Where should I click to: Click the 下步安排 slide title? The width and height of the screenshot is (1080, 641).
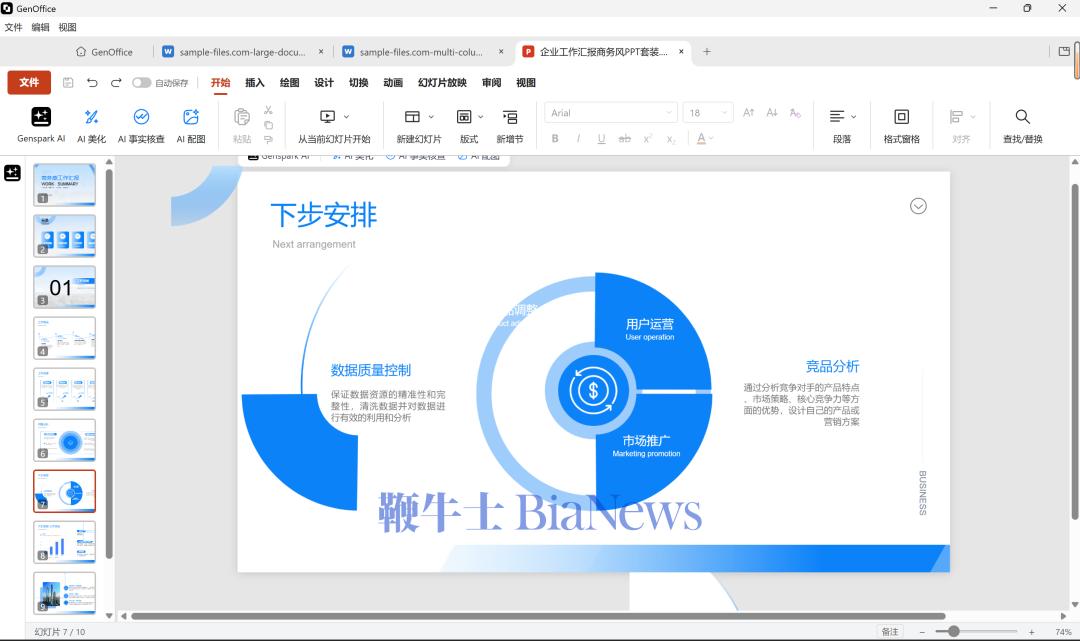pos(324,215)
